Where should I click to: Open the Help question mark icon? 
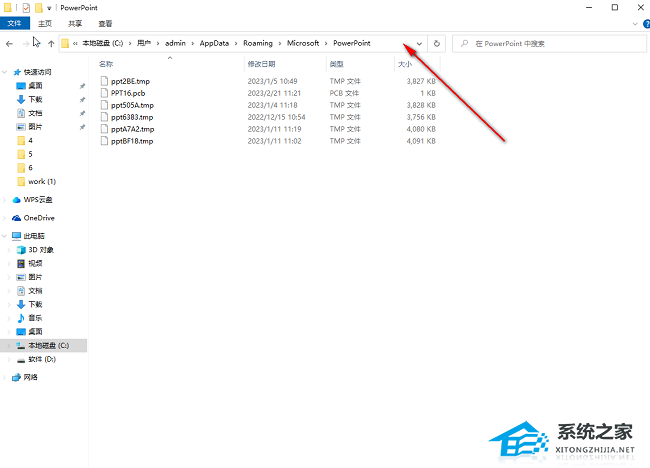coord(646,24)
